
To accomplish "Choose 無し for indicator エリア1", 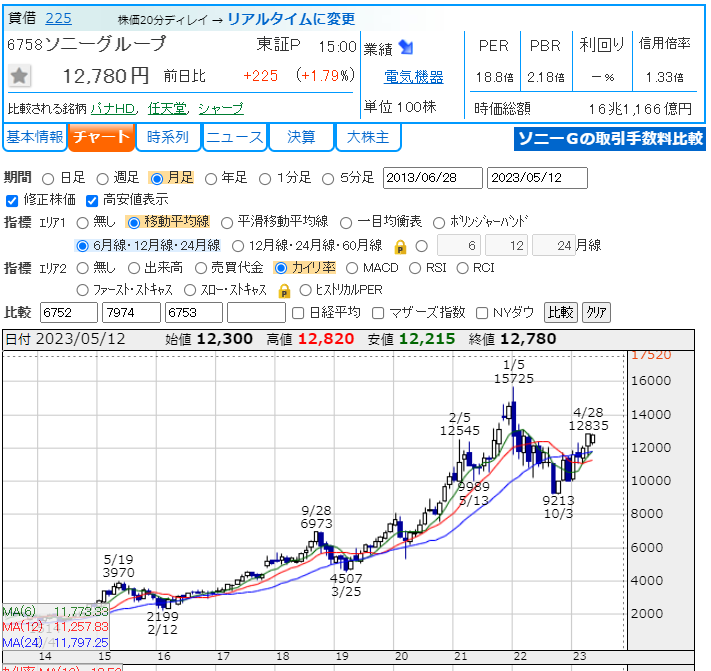I will tap(83, 223).
